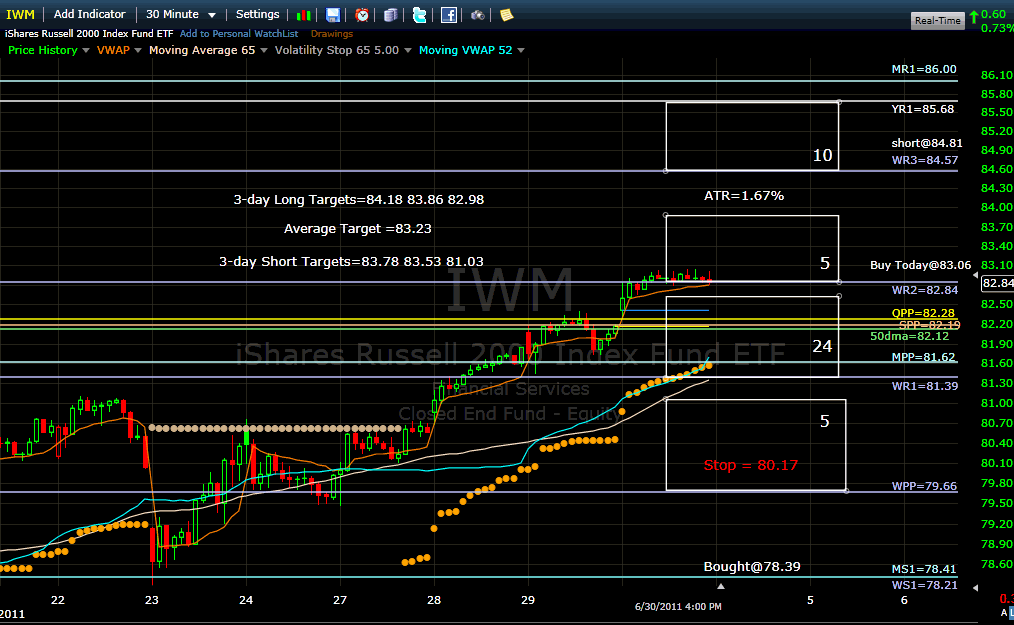Click the 3-day Long Targets annotation text
This screenshot has height=625, width=1014.
[359, 200]
